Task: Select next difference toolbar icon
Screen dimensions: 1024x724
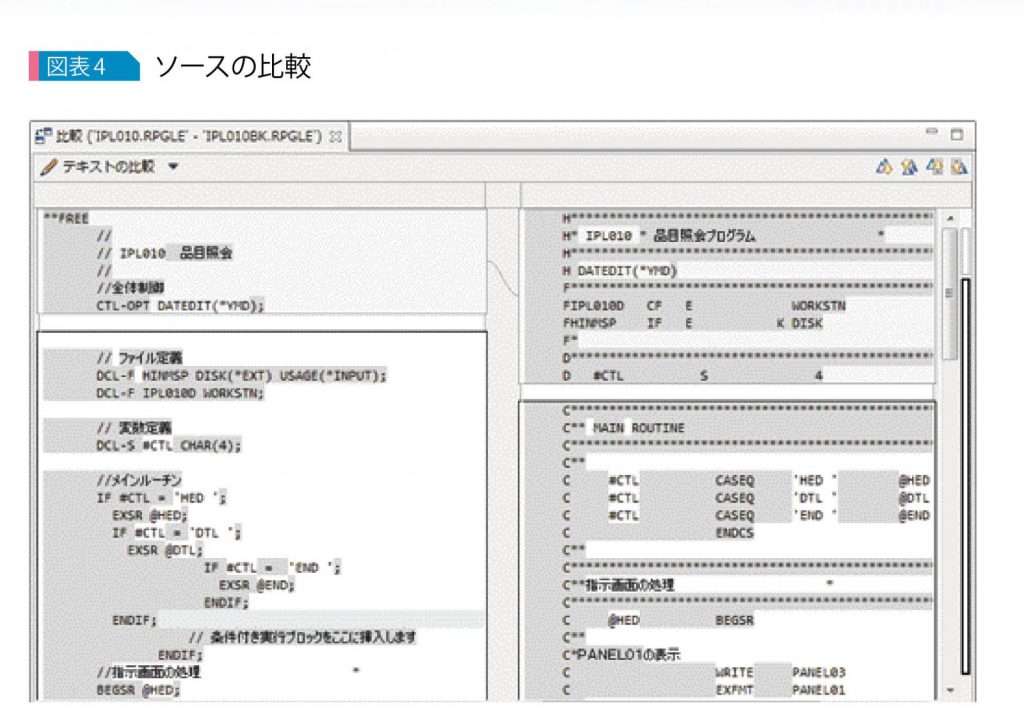Action: point(935,168)
